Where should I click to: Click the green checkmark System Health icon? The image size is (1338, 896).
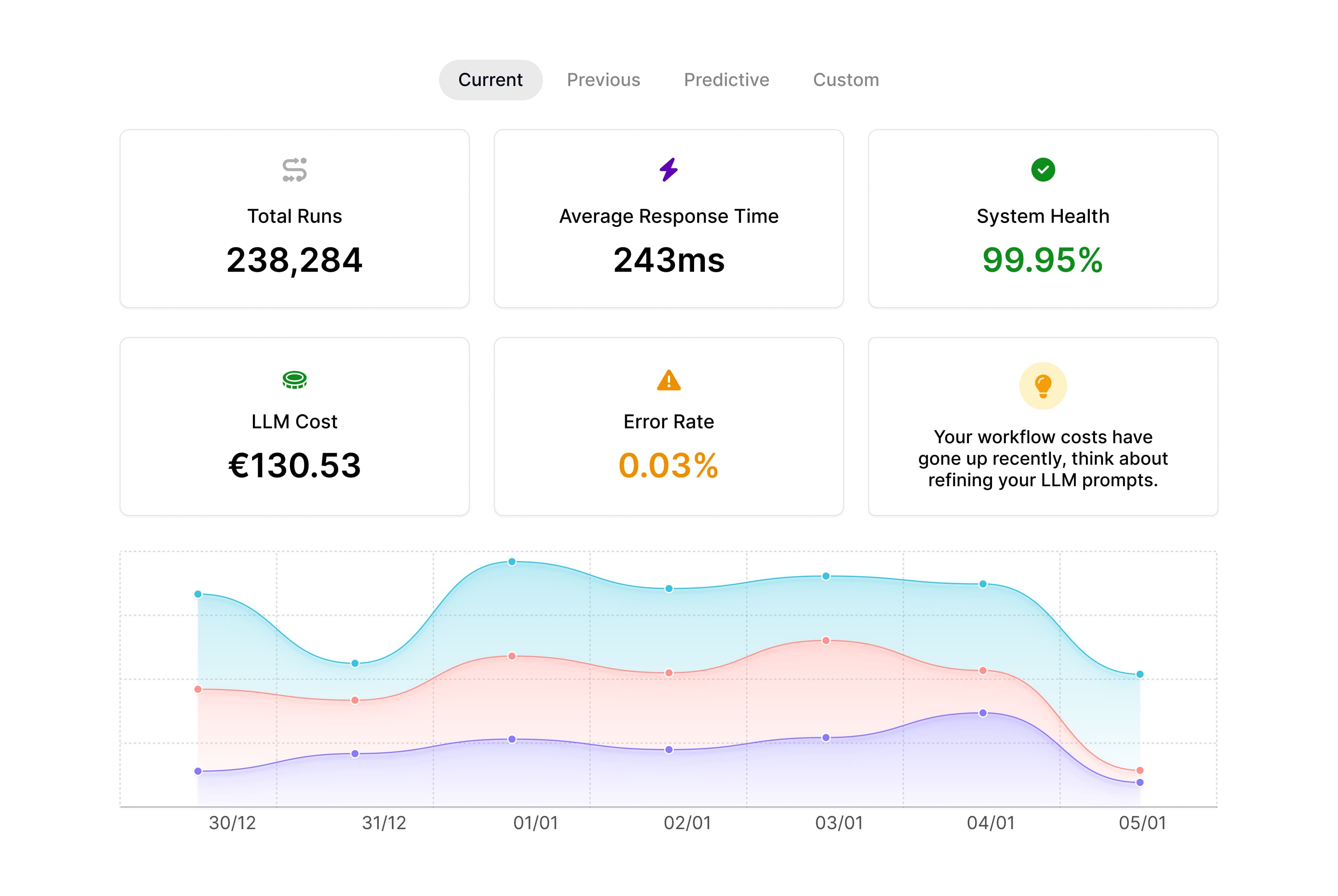pos(1043,170)
